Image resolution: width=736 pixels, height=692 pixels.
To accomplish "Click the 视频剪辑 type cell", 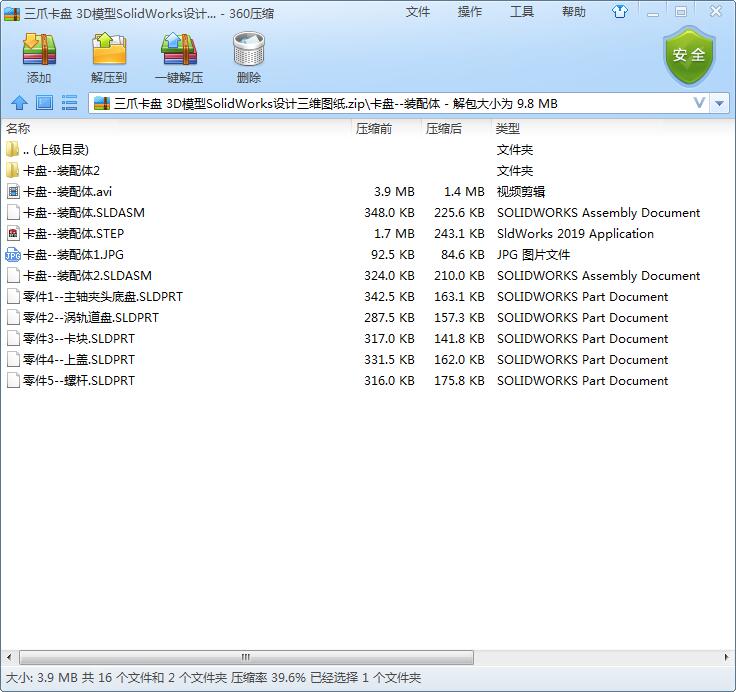I will point(521,192).
